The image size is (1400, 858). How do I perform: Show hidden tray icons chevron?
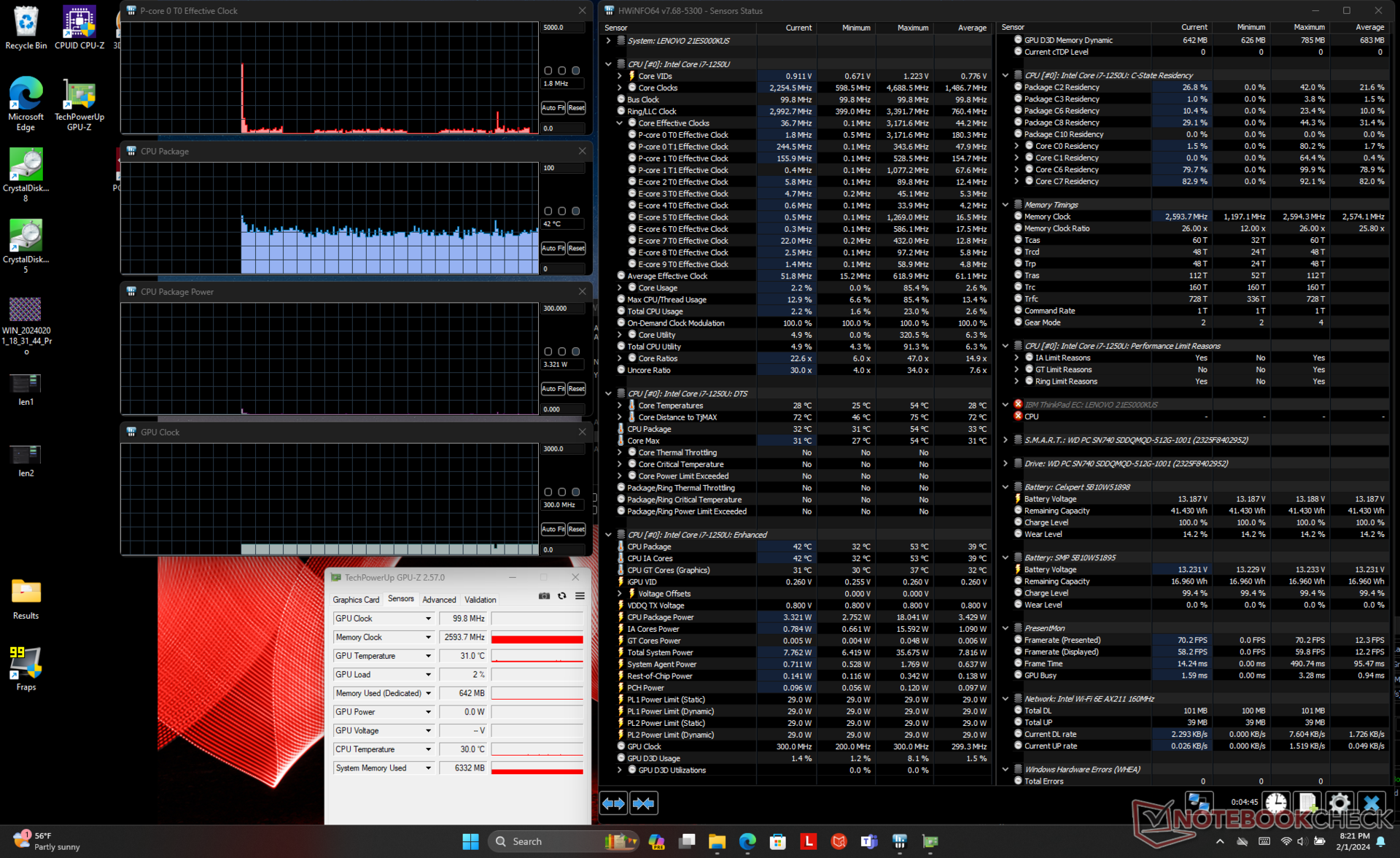[1220, 841]
